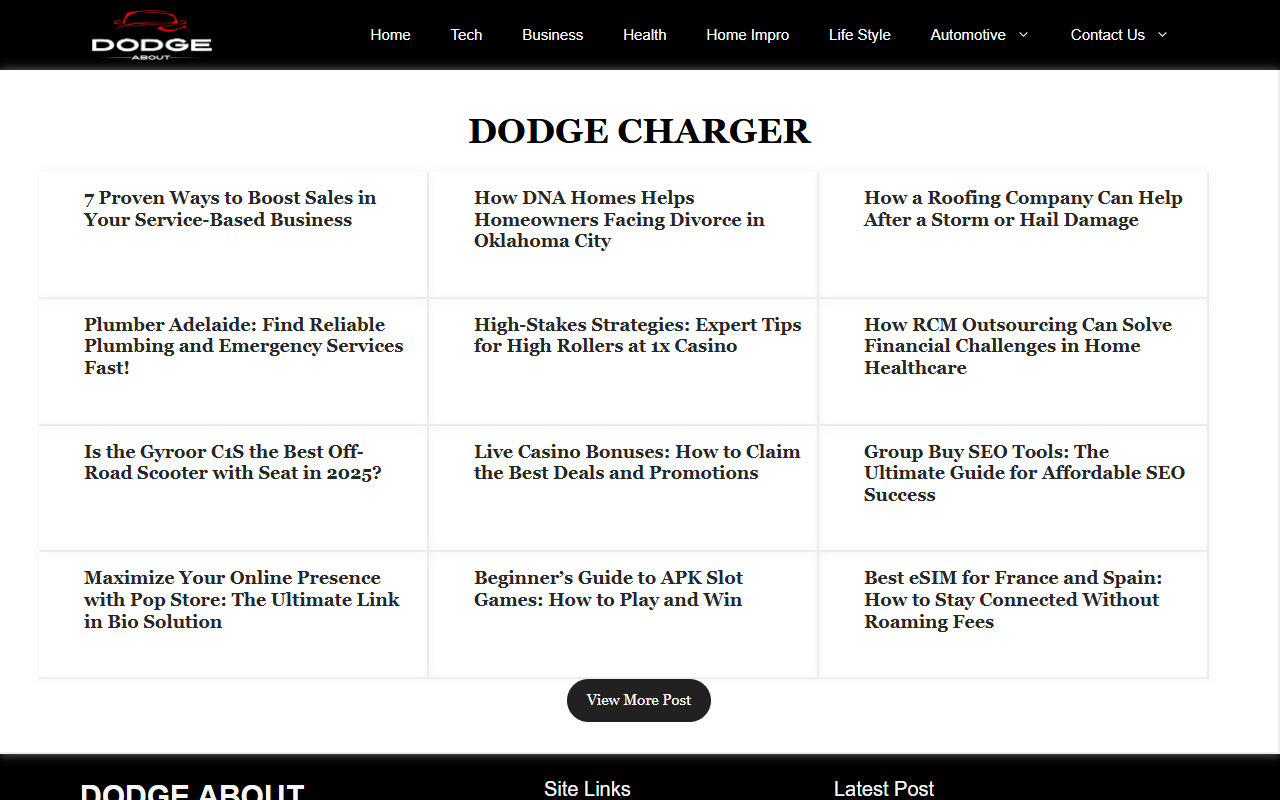Read the Pop Store Link in Bio article
The width and height of the screenshot is (1280, 800).
click(242, 599)
